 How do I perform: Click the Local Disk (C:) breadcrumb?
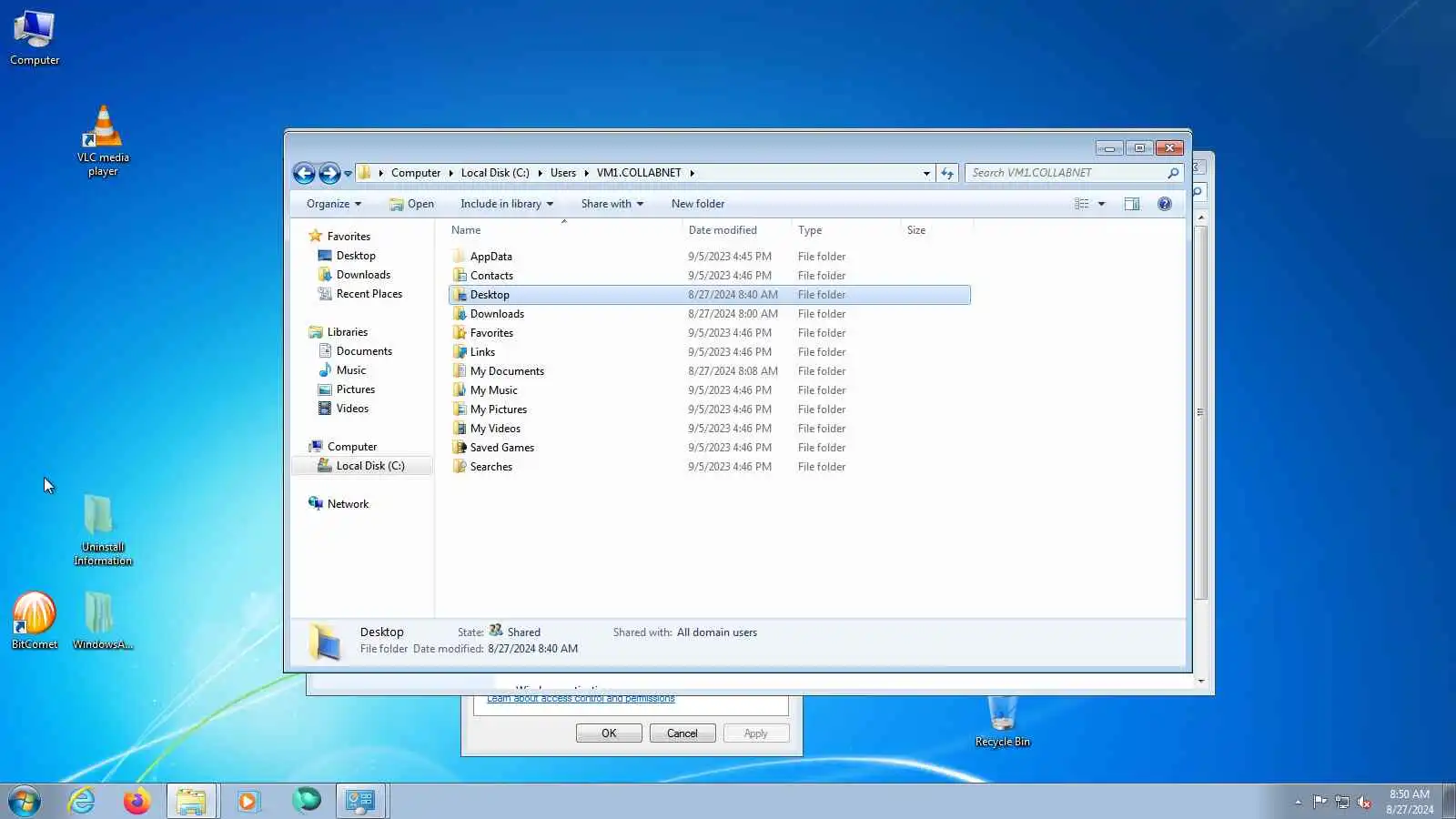point(495,173)
